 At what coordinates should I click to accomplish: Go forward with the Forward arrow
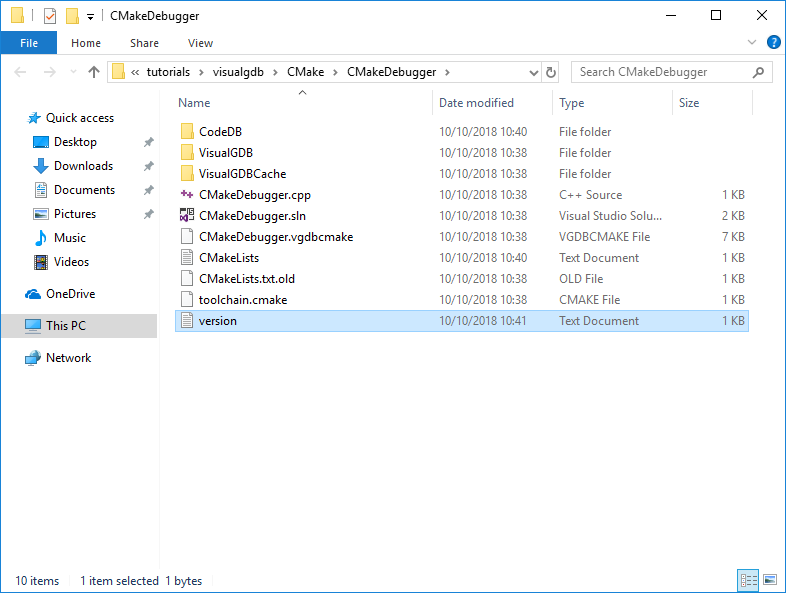pyautogui.click(x=50, y=72)
